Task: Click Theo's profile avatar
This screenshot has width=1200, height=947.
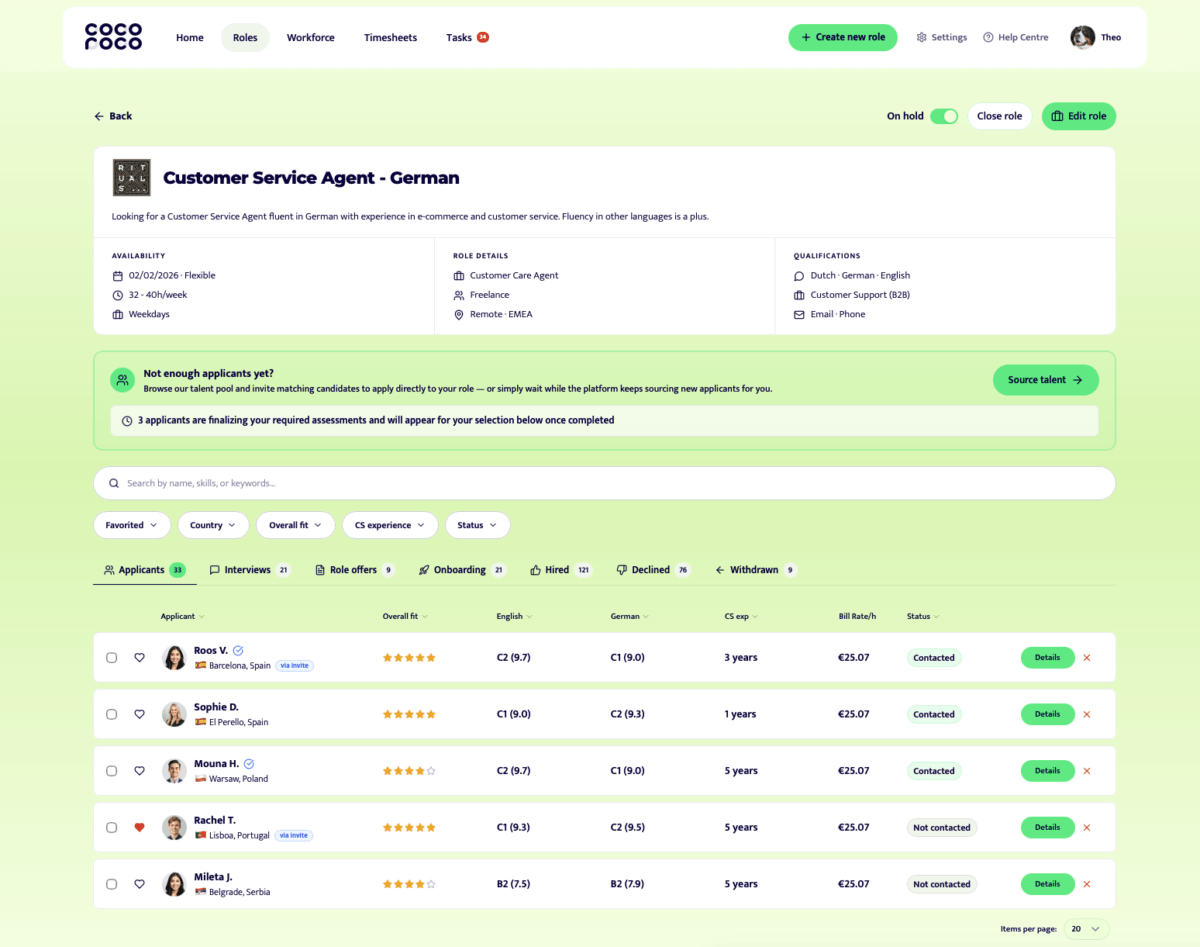Action: (x=1082, y=38)
